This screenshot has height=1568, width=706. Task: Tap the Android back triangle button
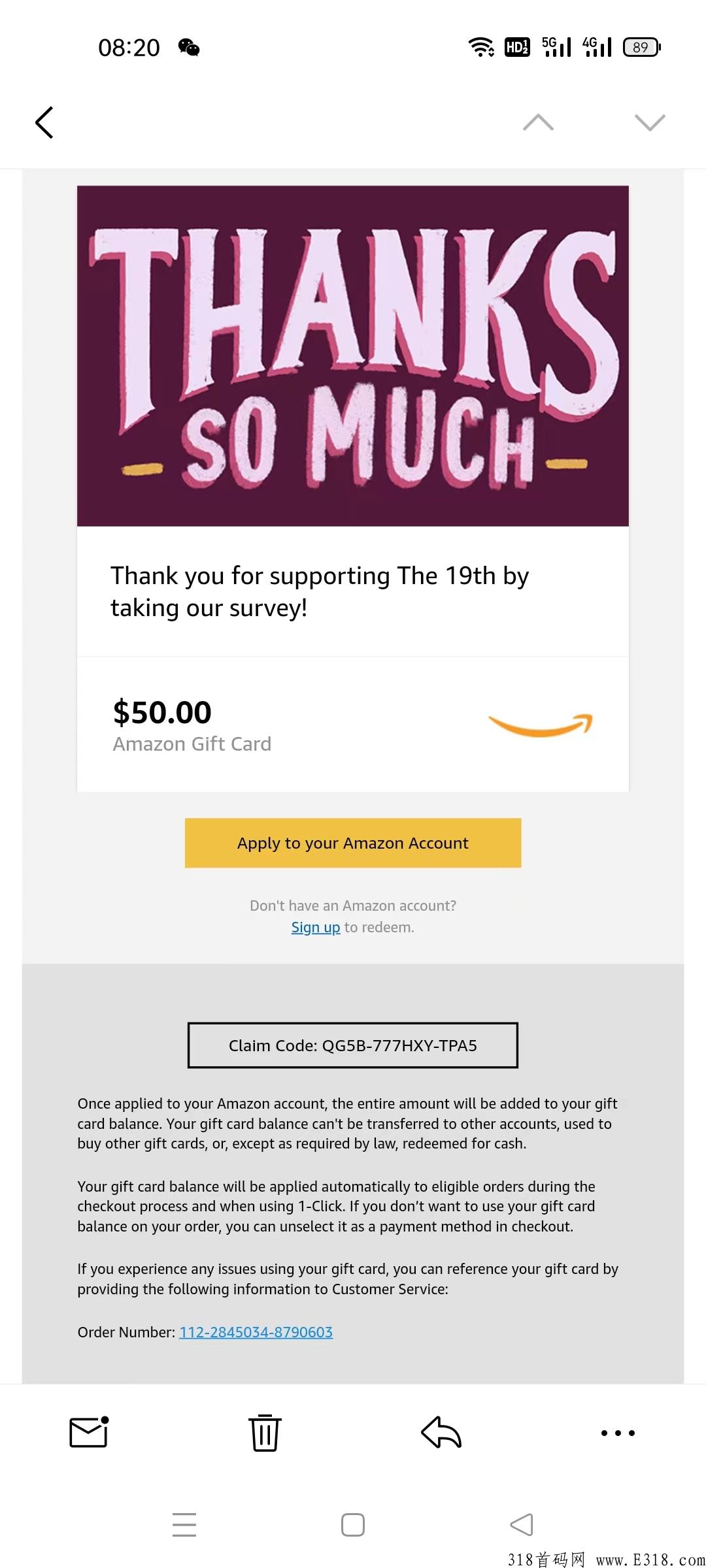point(522,1524)
